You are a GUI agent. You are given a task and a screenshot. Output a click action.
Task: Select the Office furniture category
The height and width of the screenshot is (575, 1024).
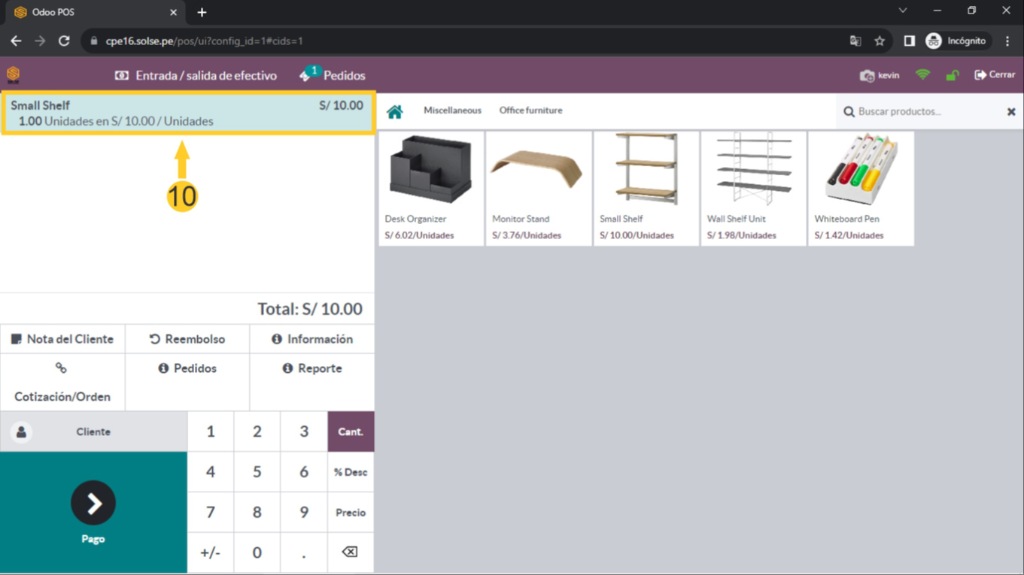[530, 111]
